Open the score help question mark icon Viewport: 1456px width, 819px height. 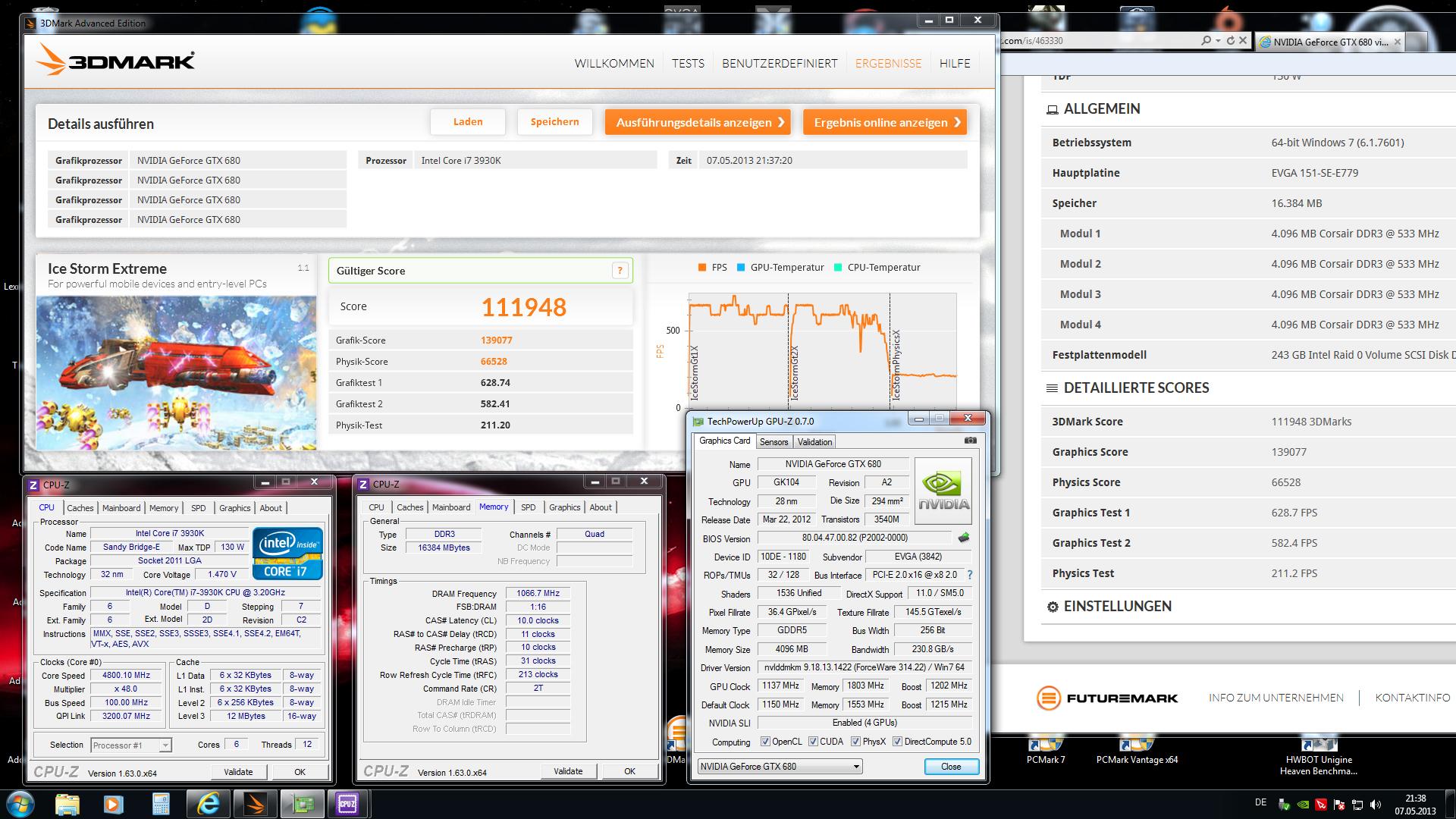[620, 271]
